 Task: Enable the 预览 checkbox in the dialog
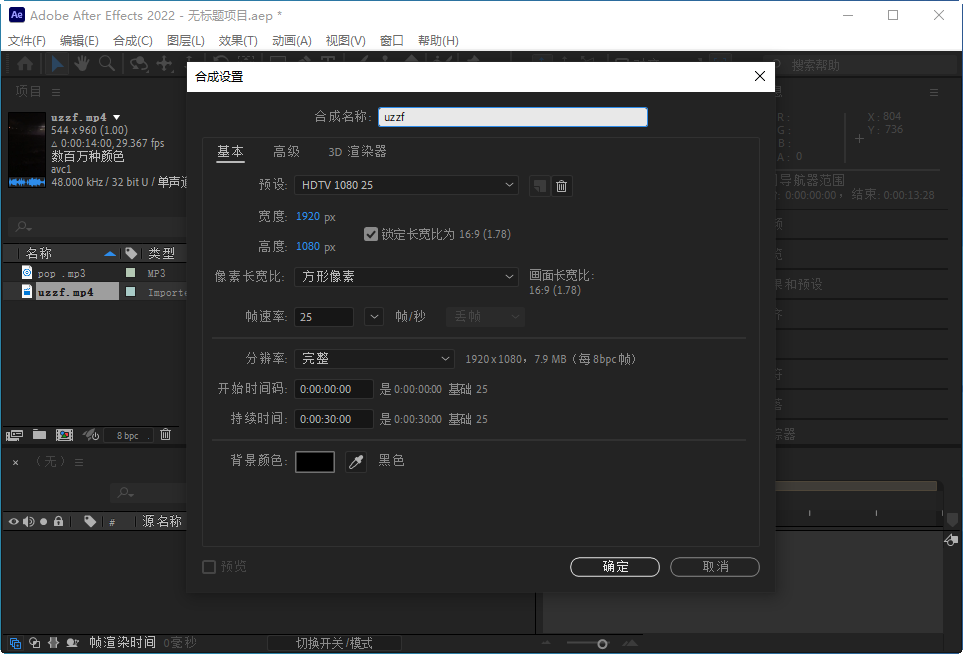coord(209,567)
